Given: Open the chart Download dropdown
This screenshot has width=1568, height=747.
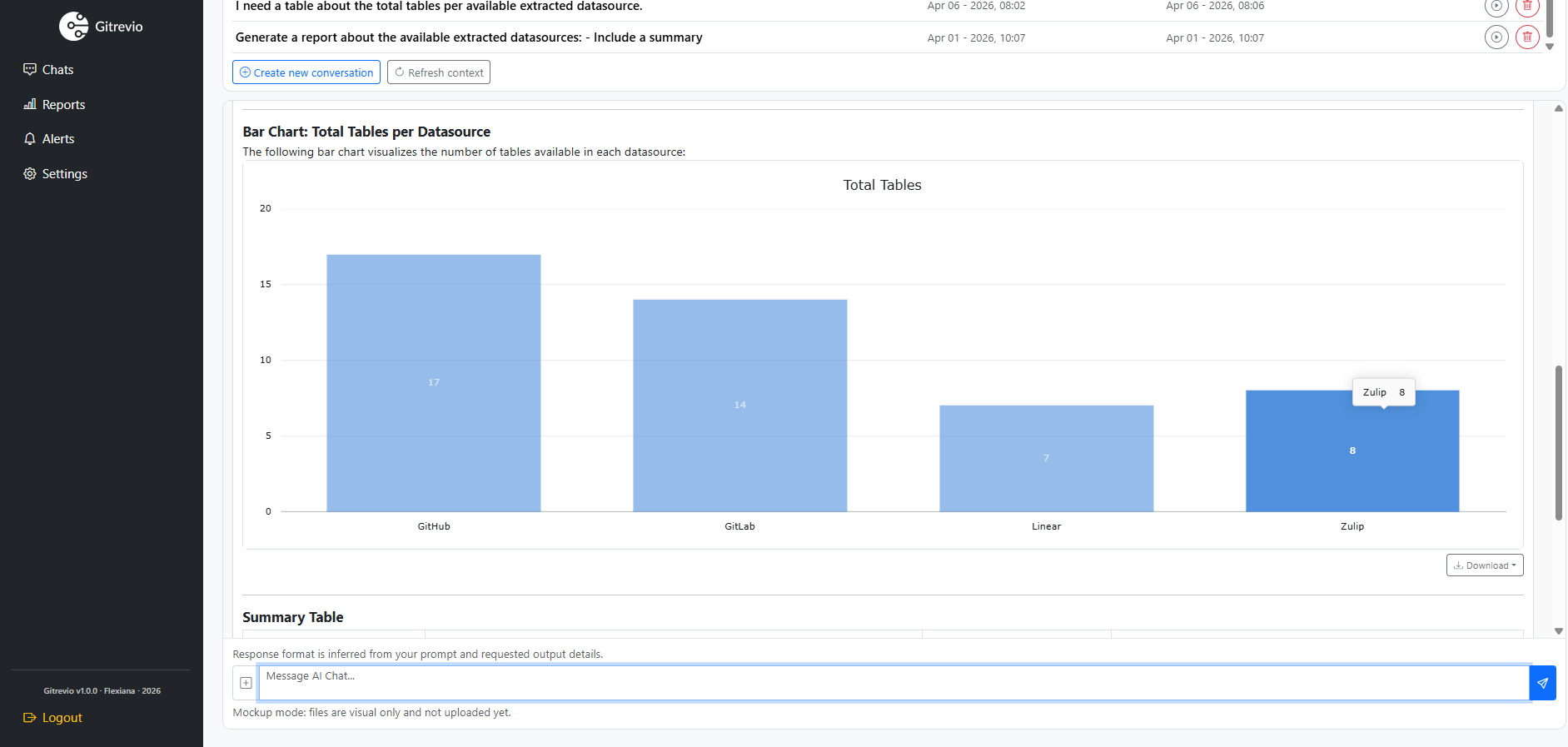Looking at the screenshot, I should click(1485, 565).
